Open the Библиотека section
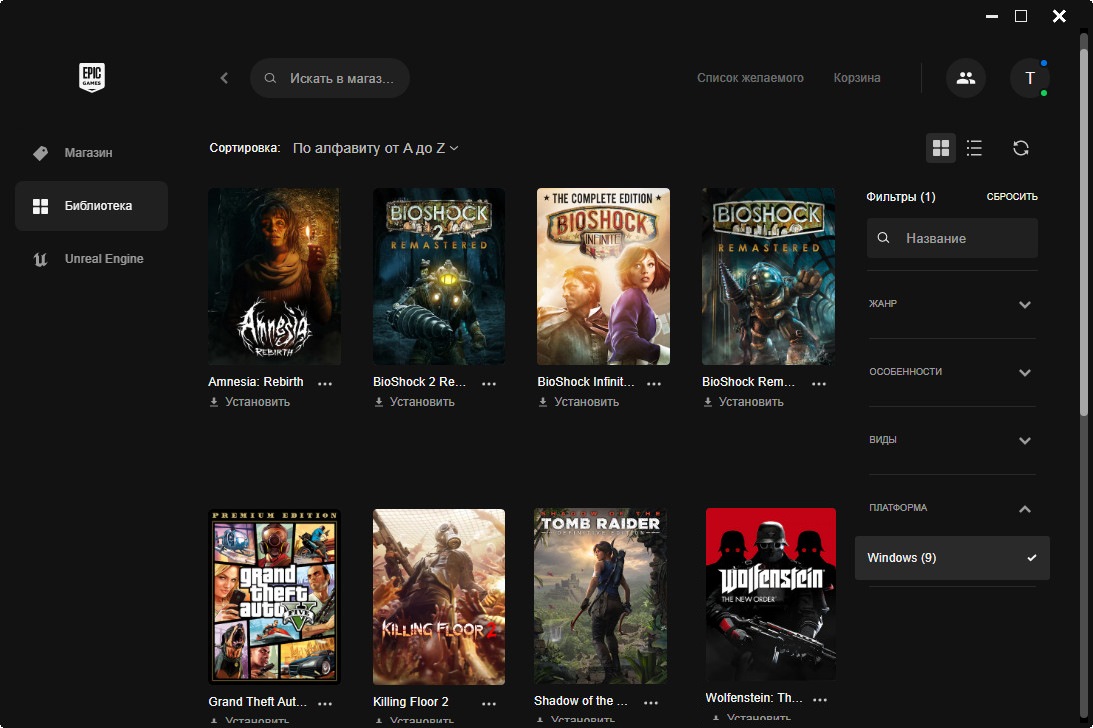The image size is (1093, 728). pyautogui.click(x=91, y=206)
